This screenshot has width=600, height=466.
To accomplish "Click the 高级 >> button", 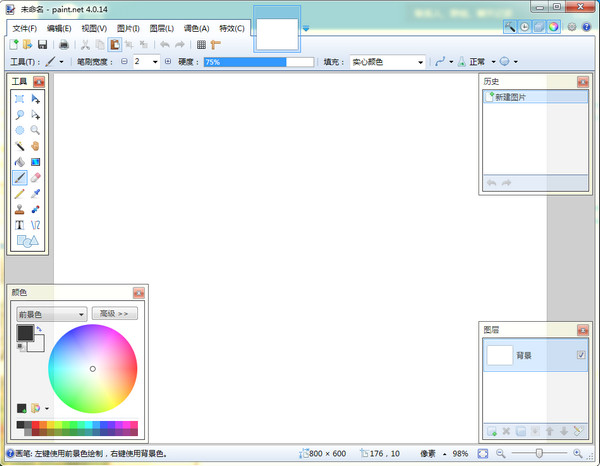I will (x=116, y=313).
